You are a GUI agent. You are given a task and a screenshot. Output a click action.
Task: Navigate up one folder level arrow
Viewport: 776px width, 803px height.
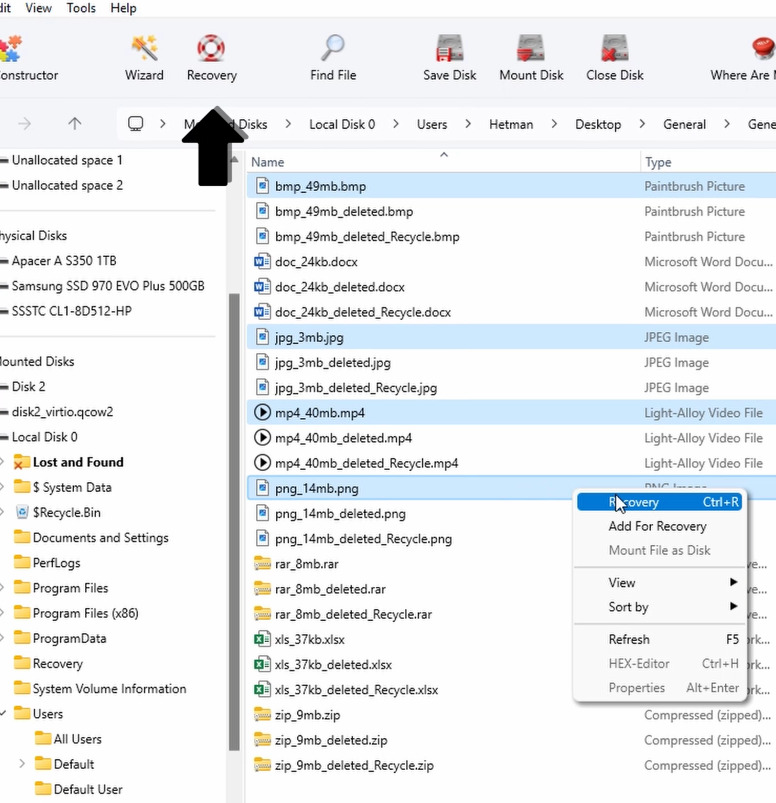coord(75,123)
